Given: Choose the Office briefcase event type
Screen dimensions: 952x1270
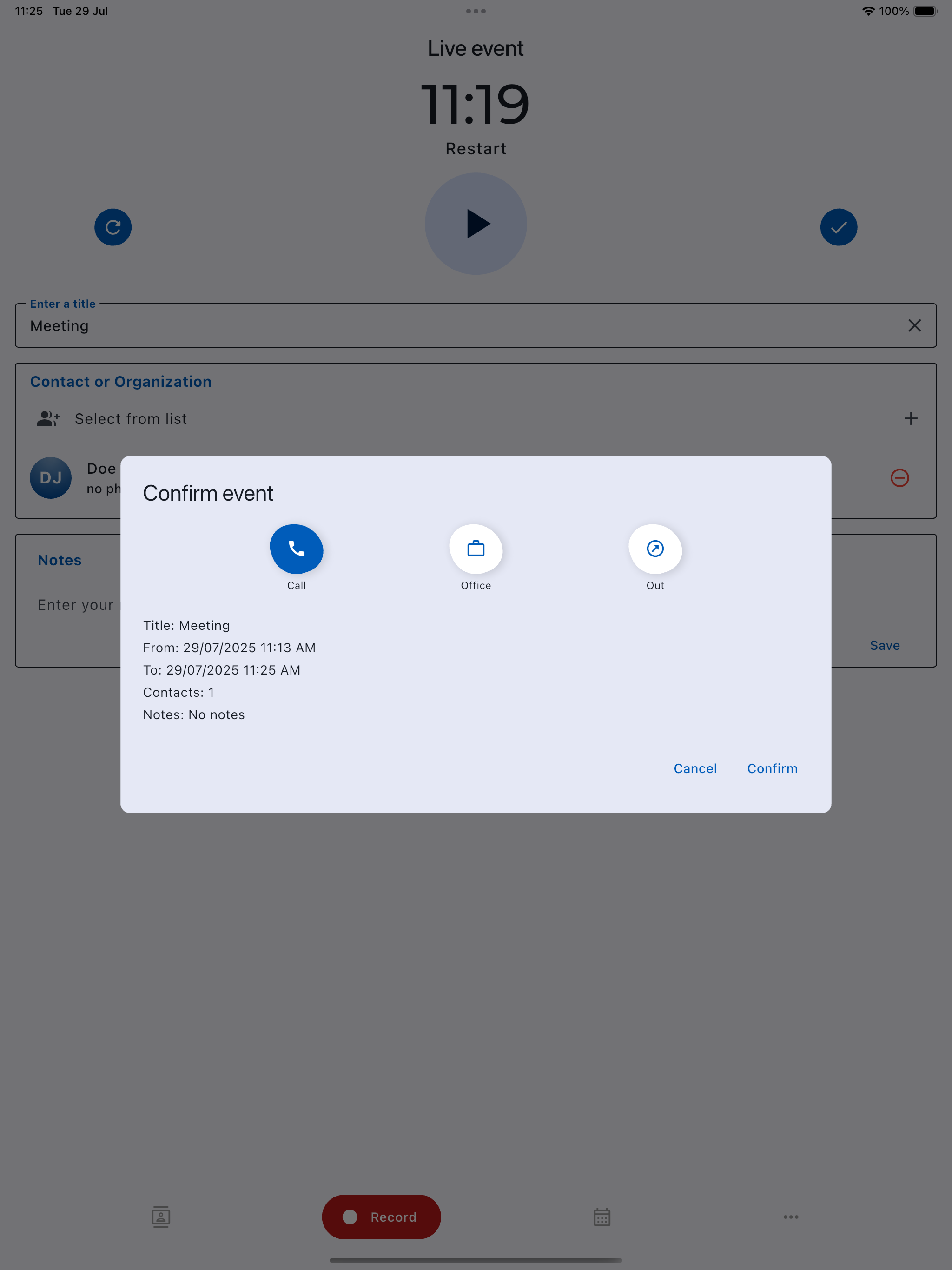Looking at the screenshot, I should (x=476, y=549).
